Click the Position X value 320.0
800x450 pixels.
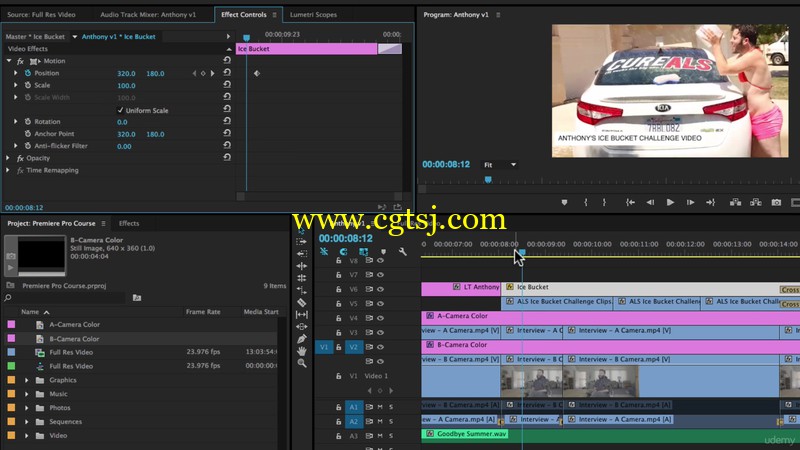126,73
